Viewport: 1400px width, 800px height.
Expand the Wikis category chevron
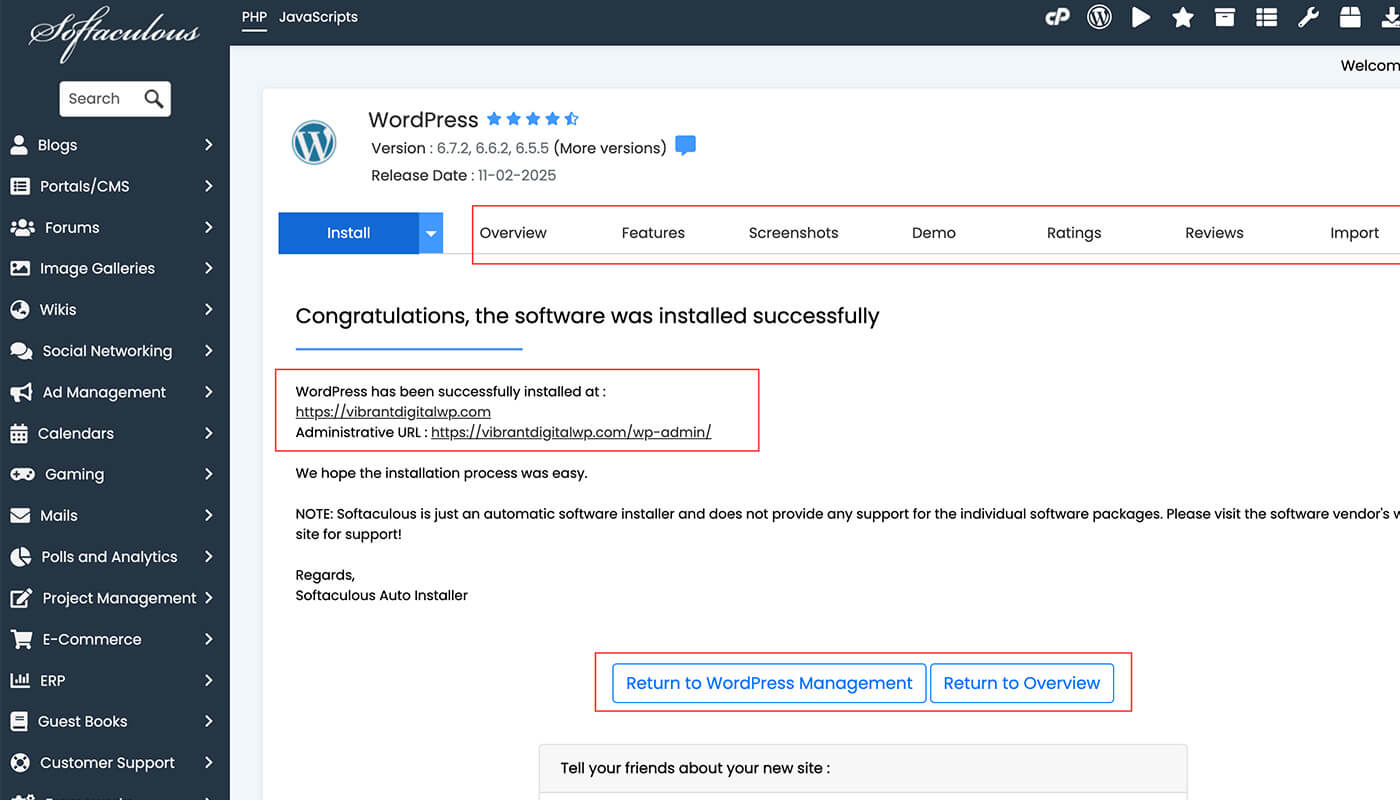pyautogui.click(x=208, y=309)
